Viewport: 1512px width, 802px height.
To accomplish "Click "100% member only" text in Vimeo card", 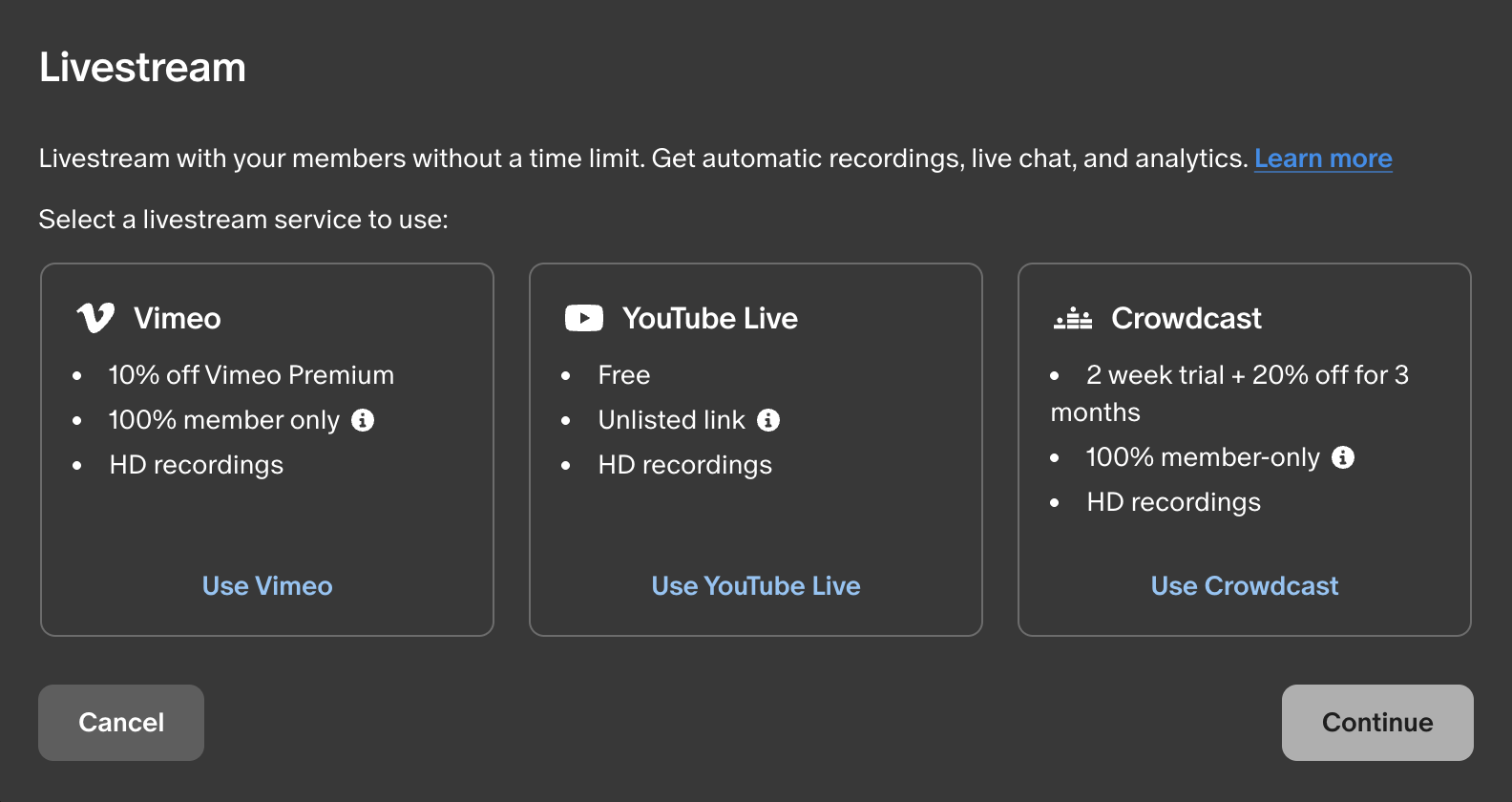I will (x=224, y=420).
